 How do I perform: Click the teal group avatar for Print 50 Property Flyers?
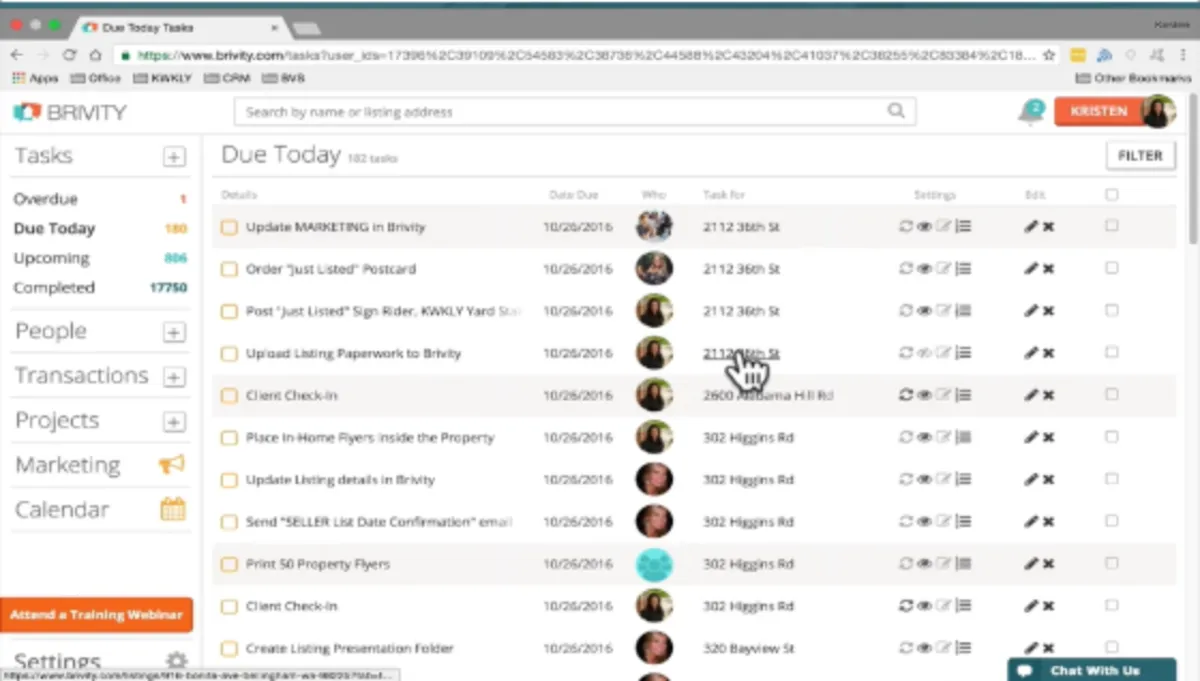654,564
